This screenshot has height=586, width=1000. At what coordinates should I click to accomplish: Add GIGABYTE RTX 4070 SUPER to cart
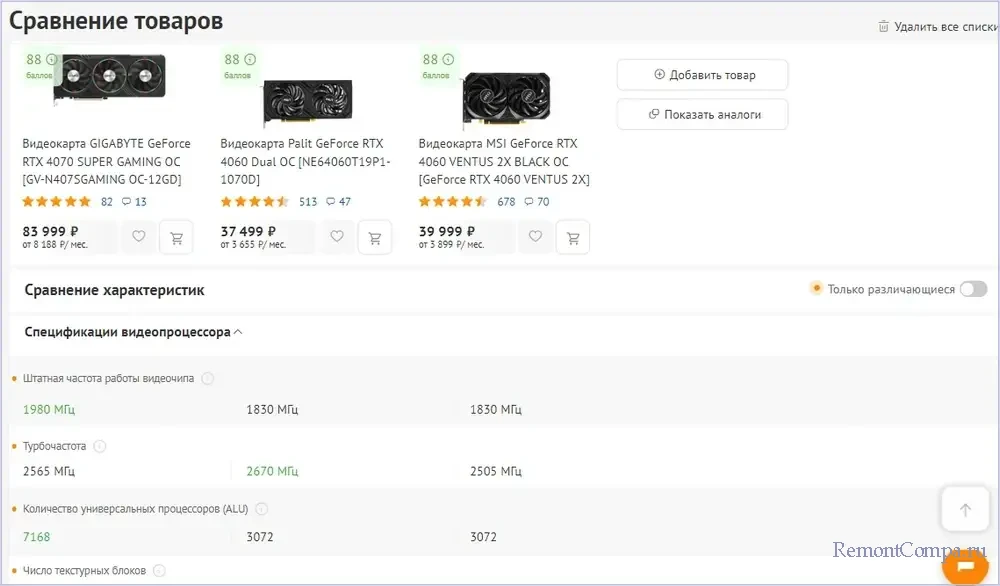click(x=177, y=237)
